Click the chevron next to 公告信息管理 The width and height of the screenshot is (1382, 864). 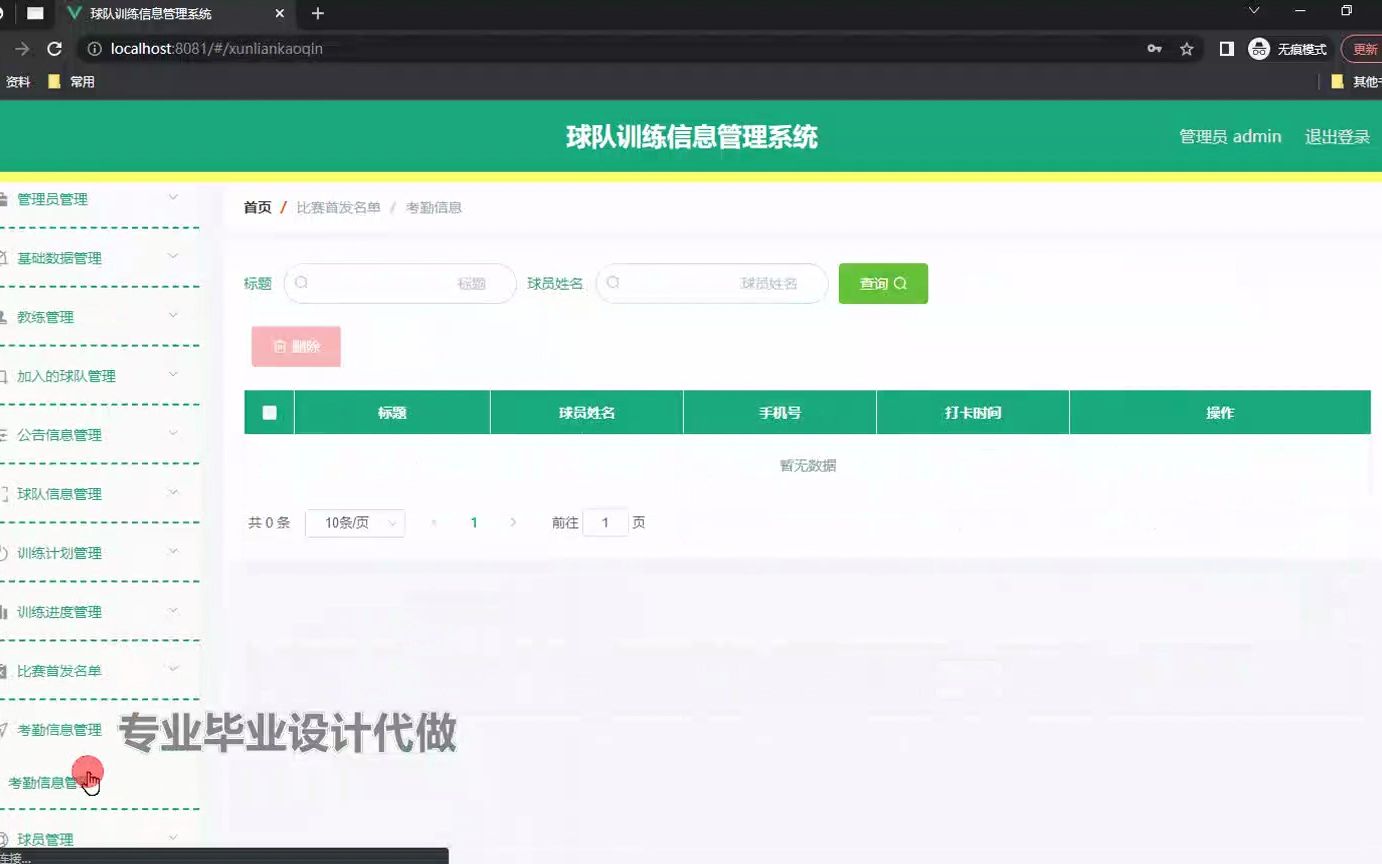[x=173, y=433]
